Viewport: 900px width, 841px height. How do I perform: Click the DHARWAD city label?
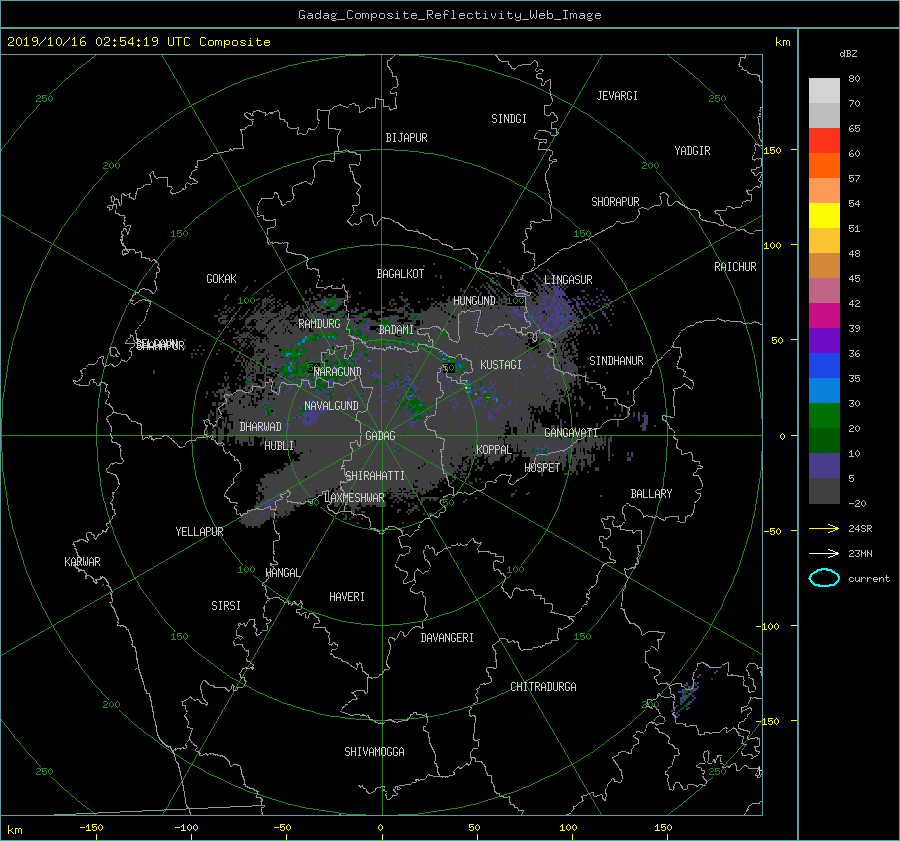click(260, 427)
